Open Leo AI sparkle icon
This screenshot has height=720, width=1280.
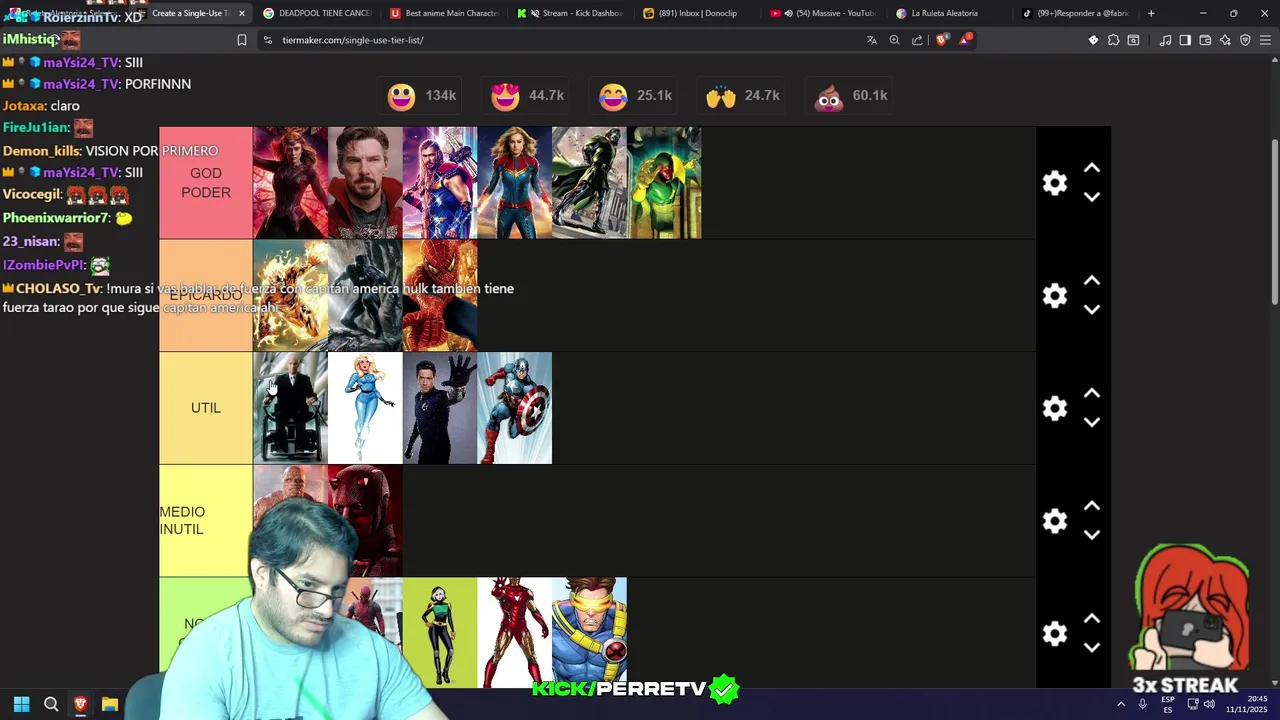click(x=1225, y=40)
